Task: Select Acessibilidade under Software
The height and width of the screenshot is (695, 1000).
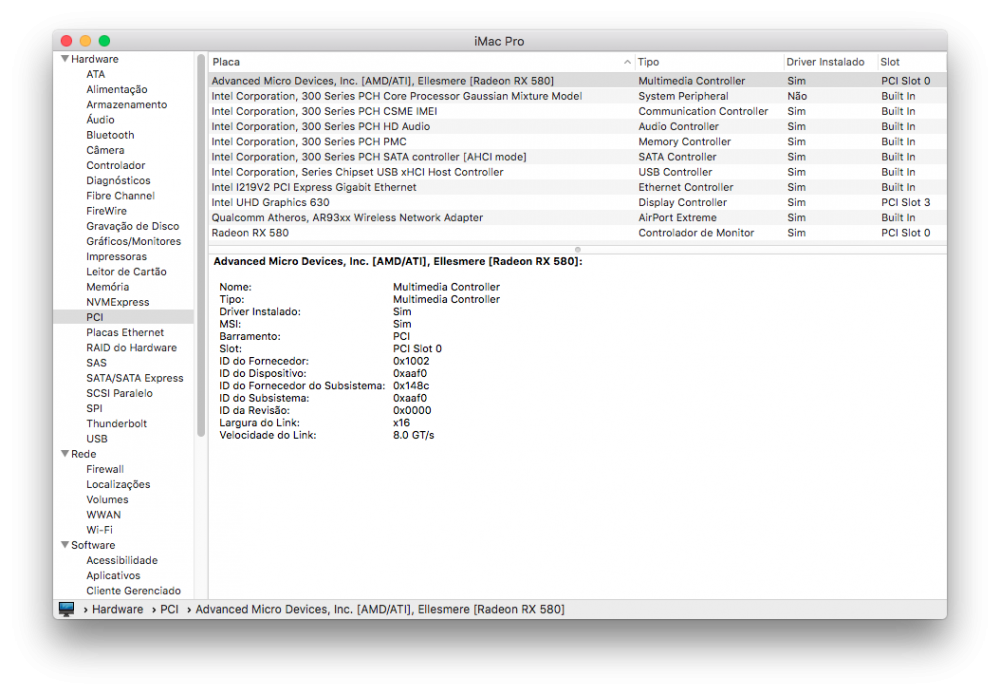Action: 122,560
